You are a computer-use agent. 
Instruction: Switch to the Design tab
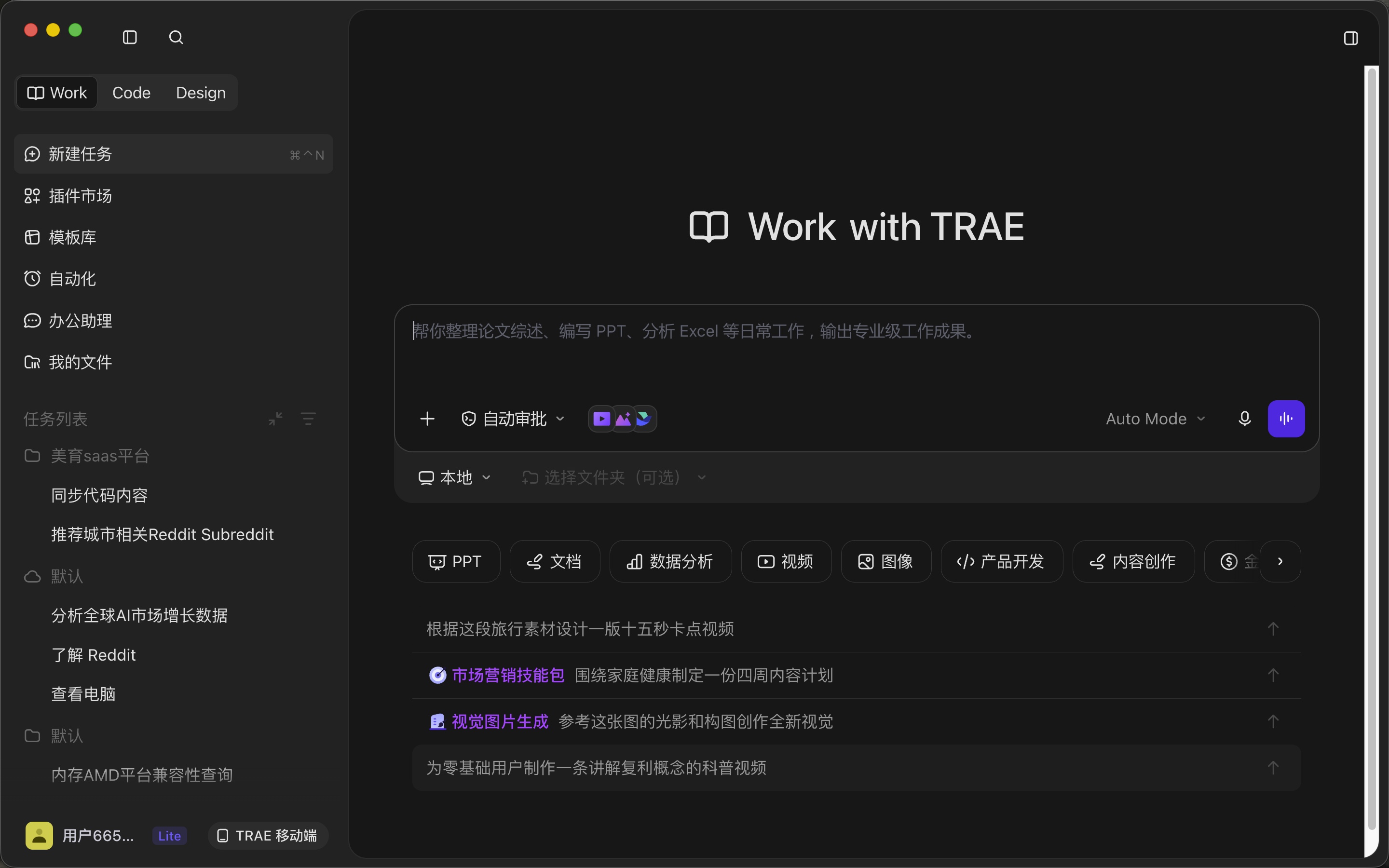(201, 93)
